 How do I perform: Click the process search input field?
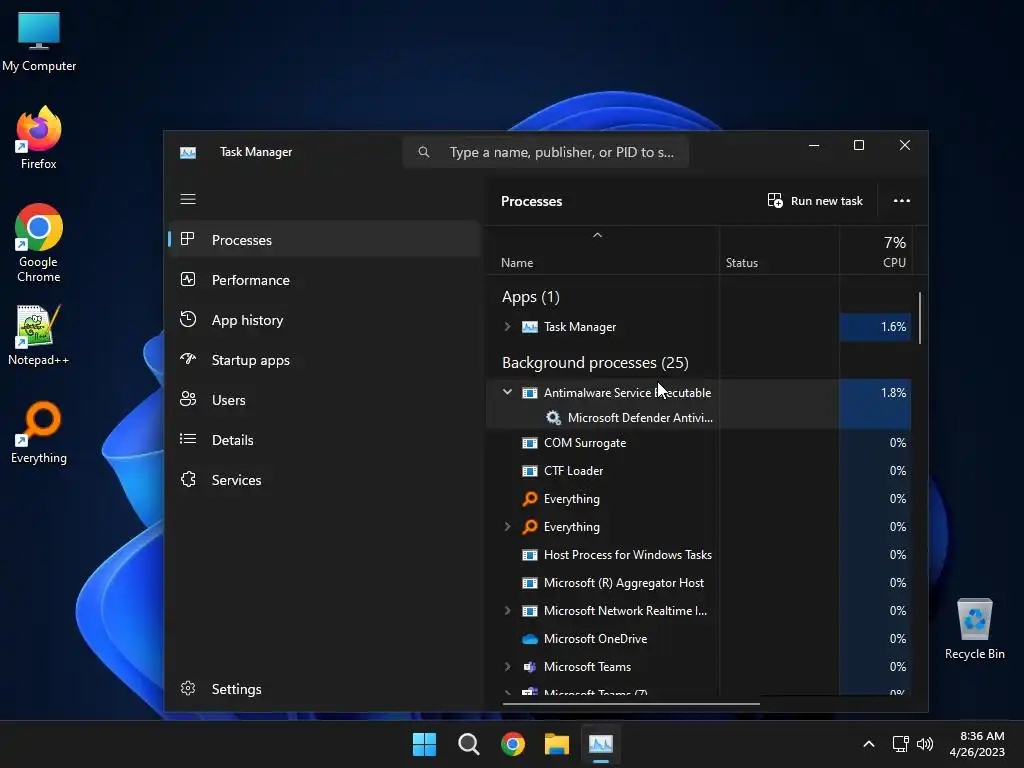point(546,152)
